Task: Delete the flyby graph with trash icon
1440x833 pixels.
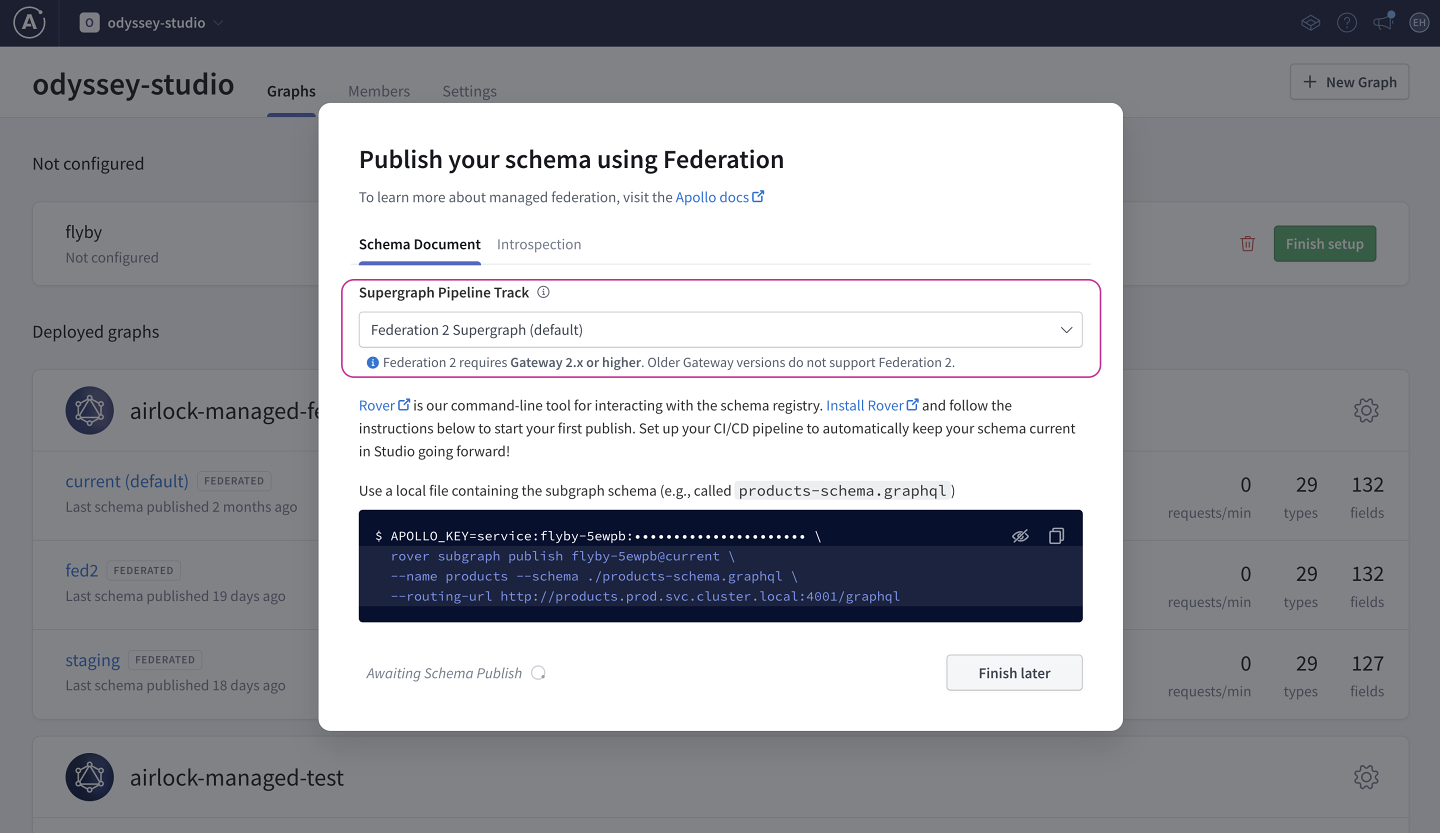Action: [x=1247, y=244]
